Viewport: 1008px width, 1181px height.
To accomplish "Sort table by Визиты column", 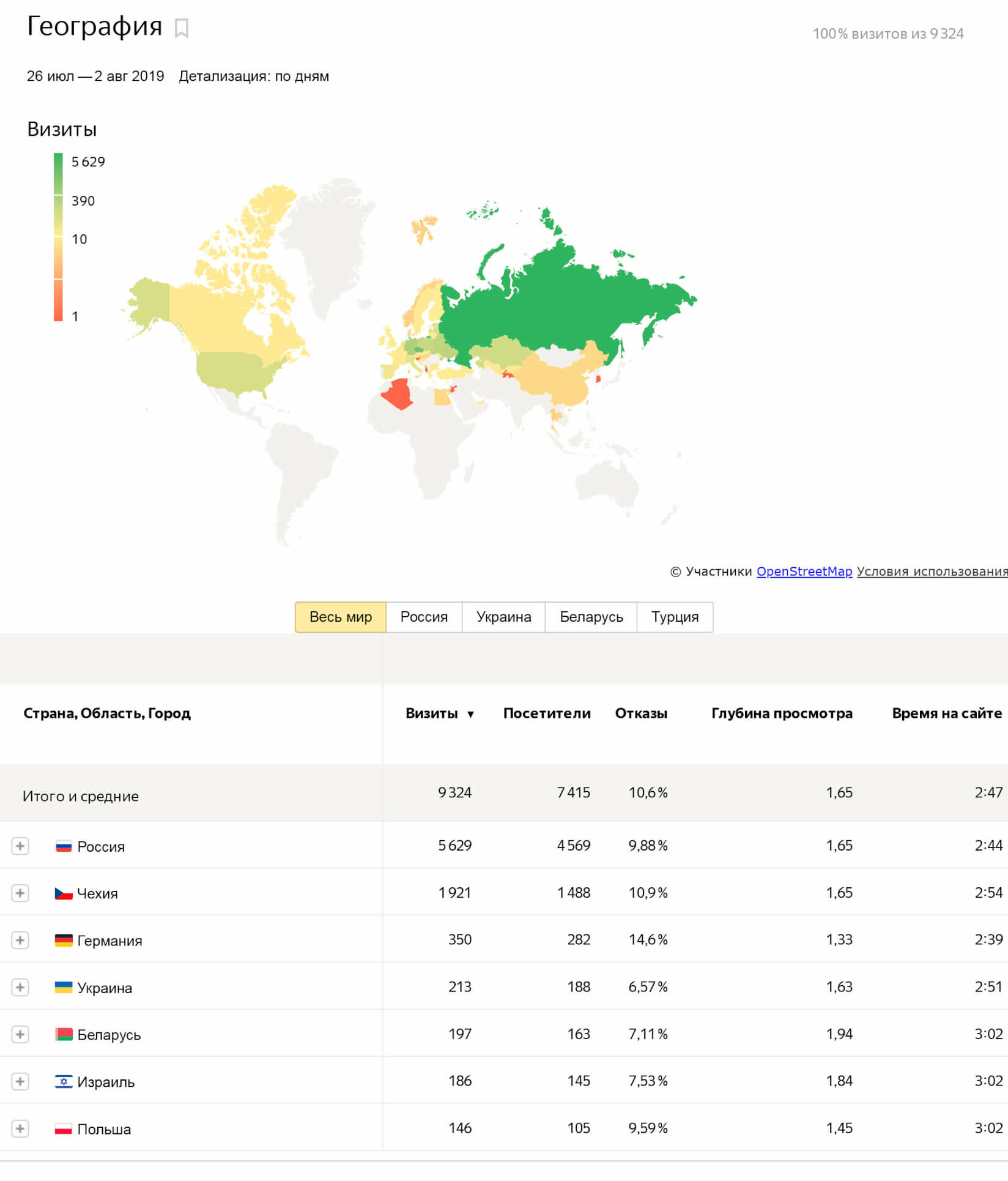I will point(432,713).
